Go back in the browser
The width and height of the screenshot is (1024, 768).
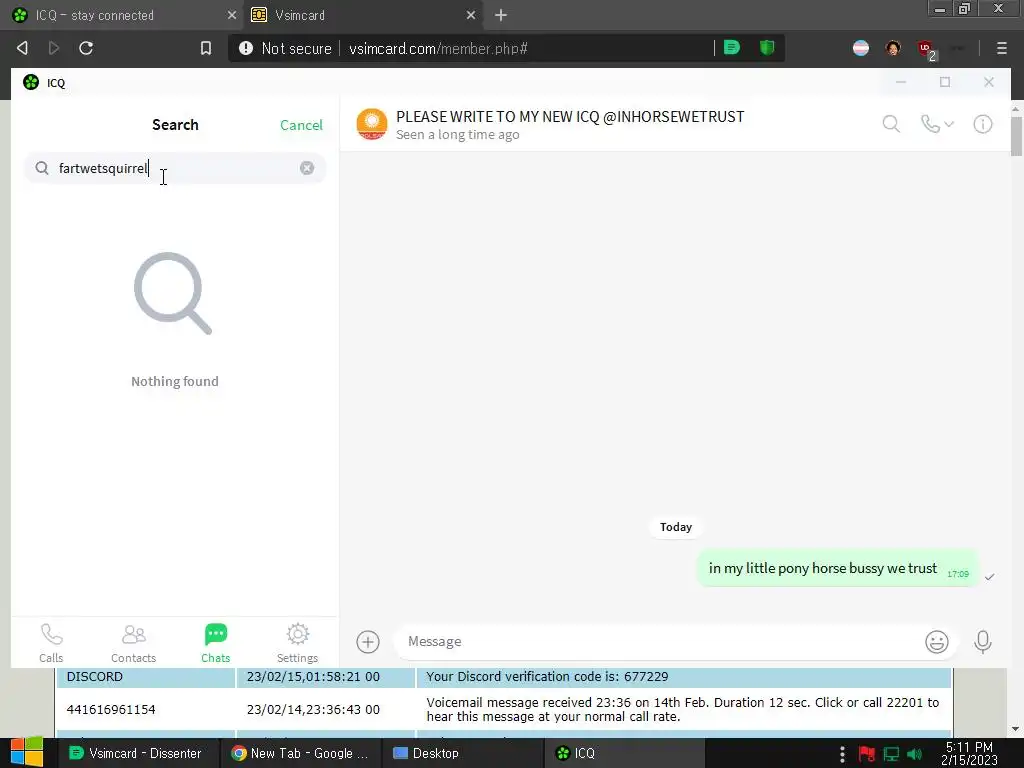pos(22,48)
